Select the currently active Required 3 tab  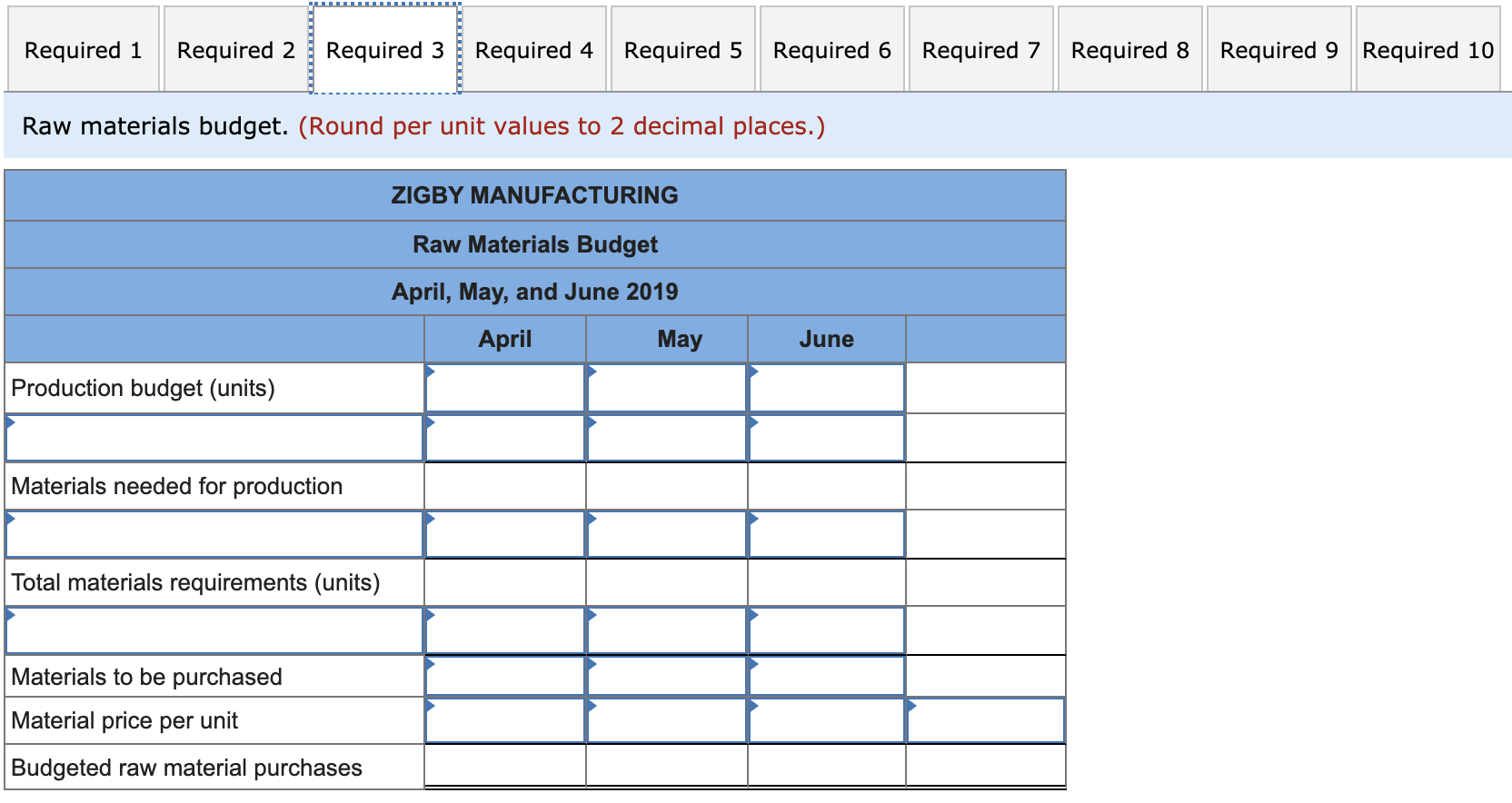384,50
